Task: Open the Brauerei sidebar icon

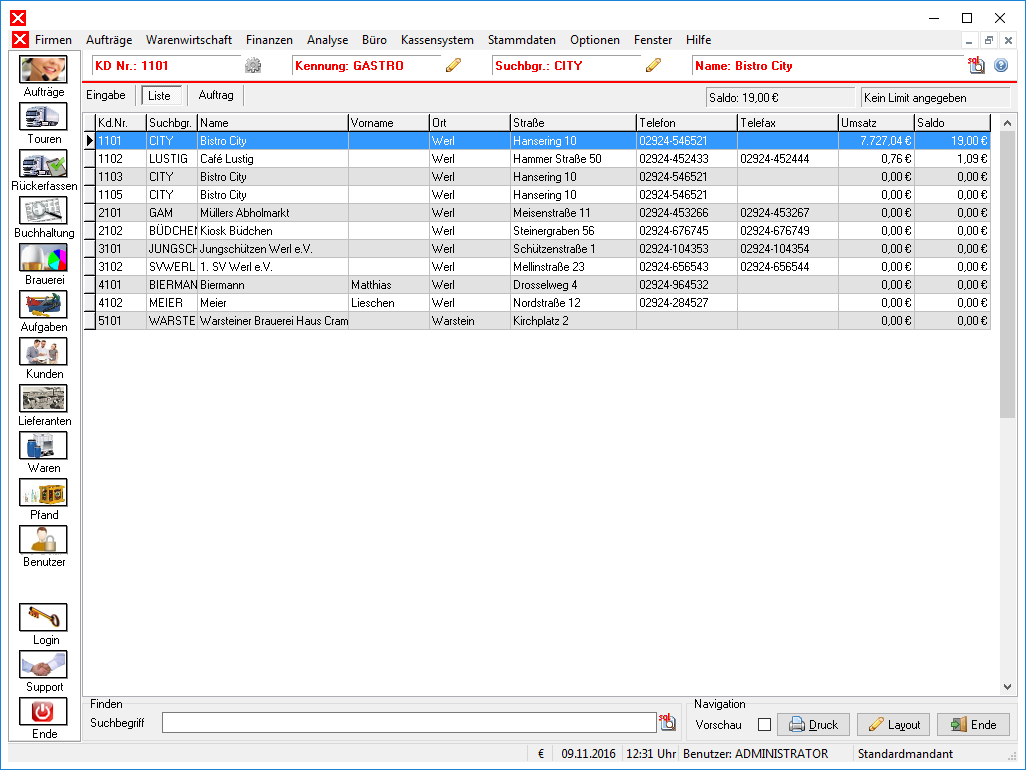Action: (x=43, y=258)
